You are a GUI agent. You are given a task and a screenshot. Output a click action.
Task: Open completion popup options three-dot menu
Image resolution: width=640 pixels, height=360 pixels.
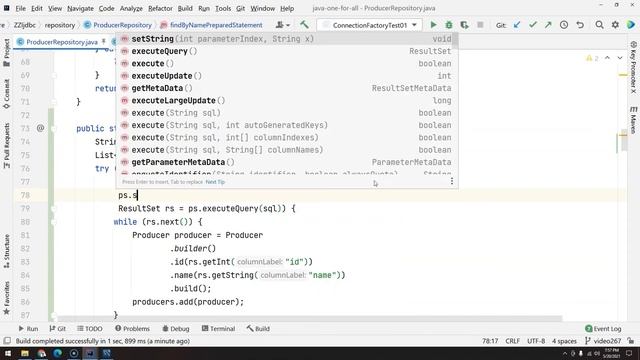click(452, 181)
